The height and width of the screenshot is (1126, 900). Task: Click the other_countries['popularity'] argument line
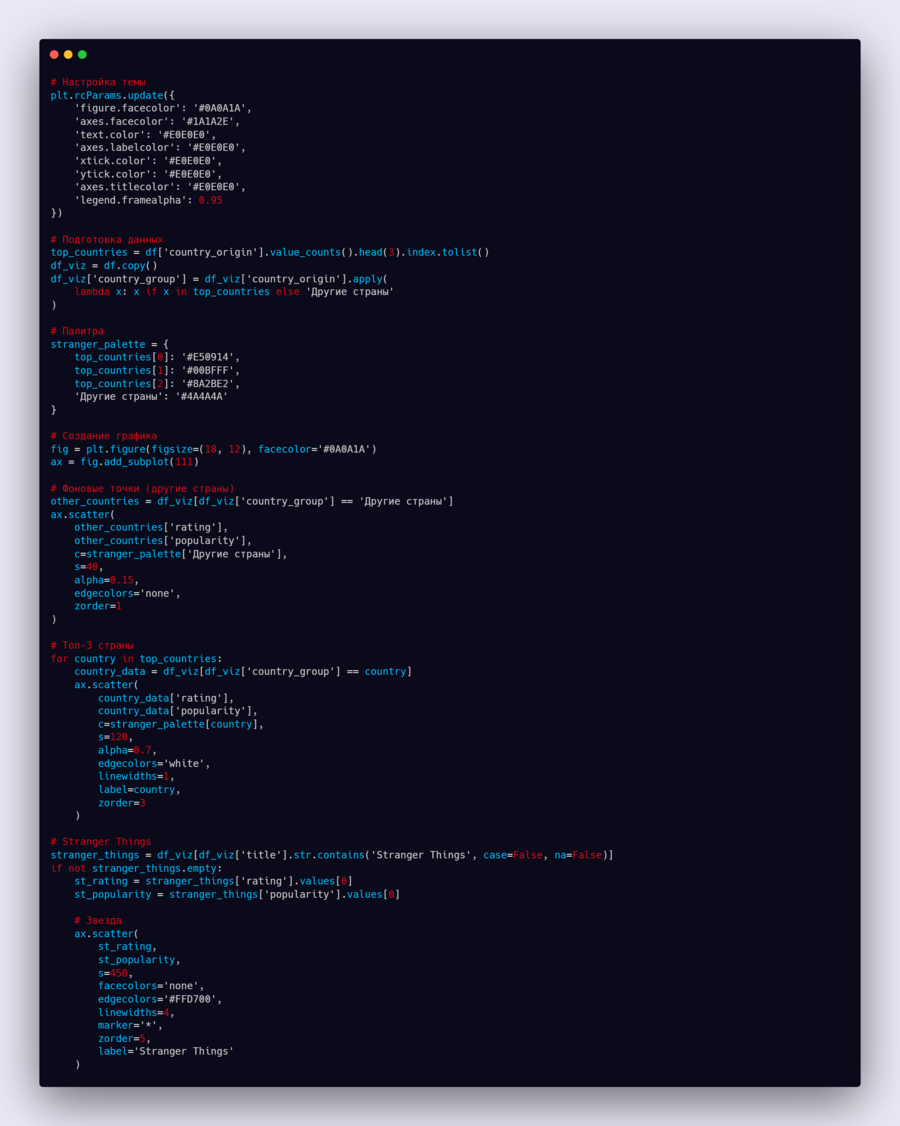tap(163, 541)
